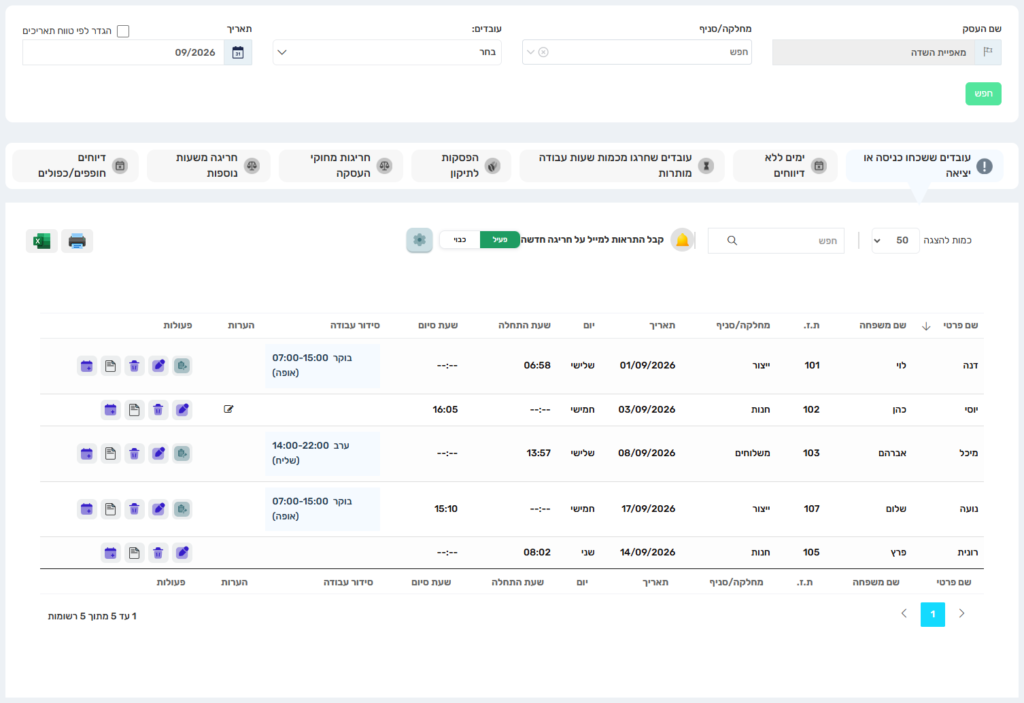This screenshot has height=703, width=1024.
Task: View document icon for נועה שלום row
Action: coord(110,509)
